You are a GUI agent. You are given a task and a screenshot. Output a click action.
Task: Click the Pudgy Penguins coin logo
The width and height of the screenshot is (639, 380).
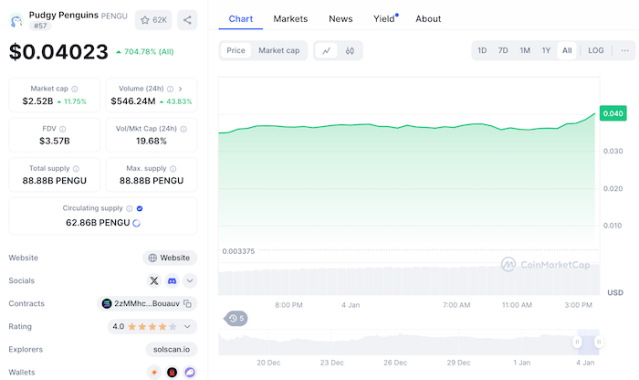click(x=16, y=20)
